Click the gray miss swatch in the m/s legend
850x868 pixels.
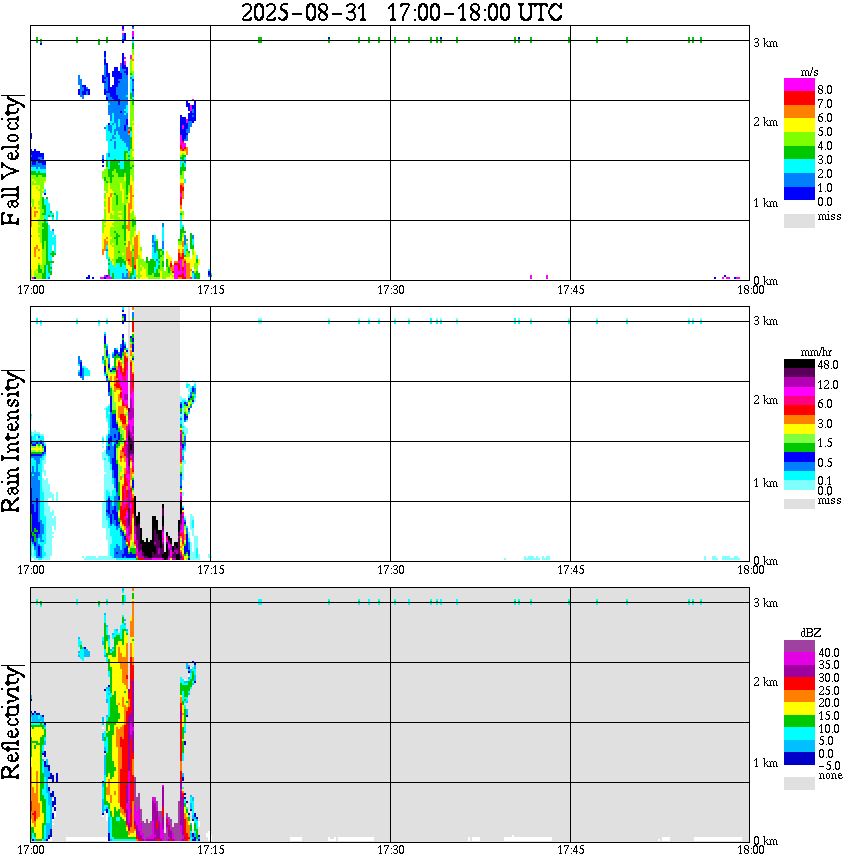pos(799,220)
